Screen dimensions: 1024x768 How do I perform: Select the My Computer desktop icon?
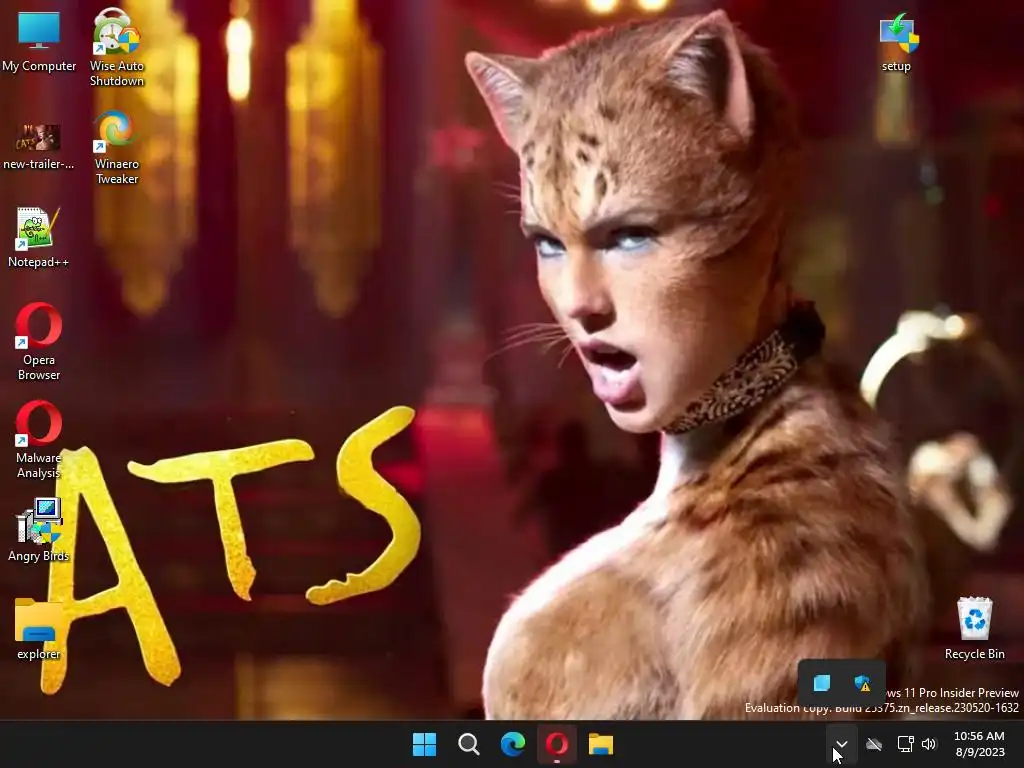click(39, 40)
